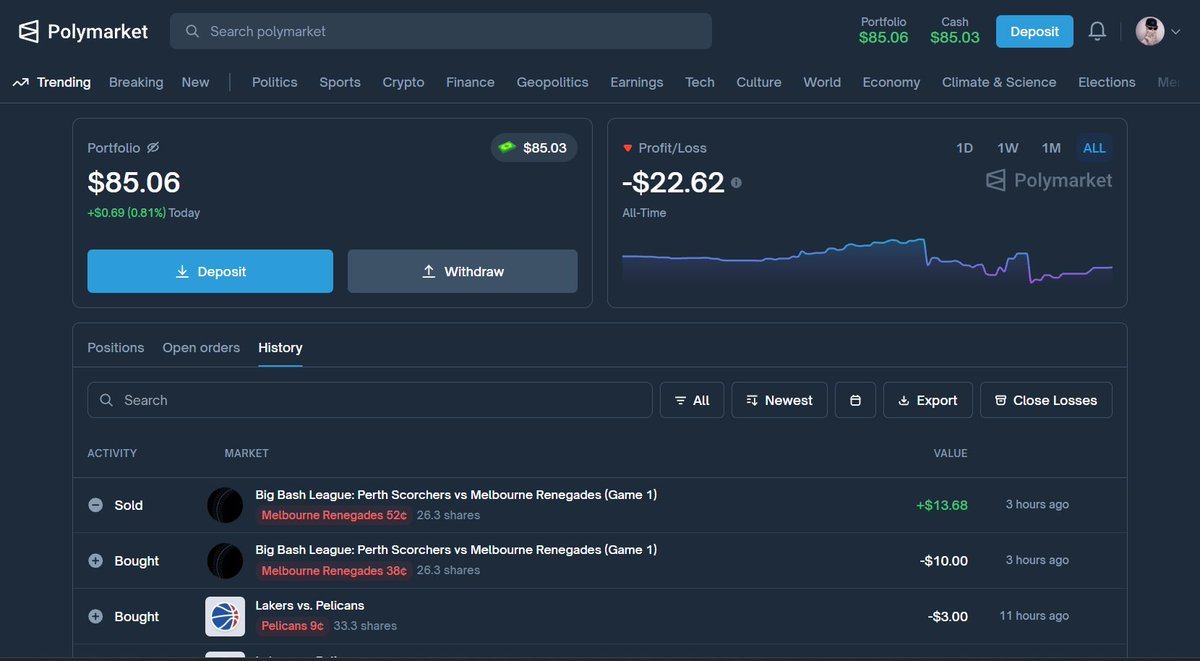Go to the Sports category
The width and height of the screenshot is (1200, 661).
(340, 82)
